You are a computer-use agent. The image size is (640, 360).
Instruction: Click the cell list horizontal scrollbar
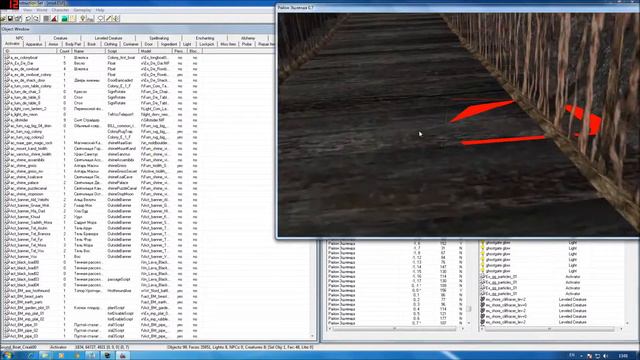click(396, 329)
